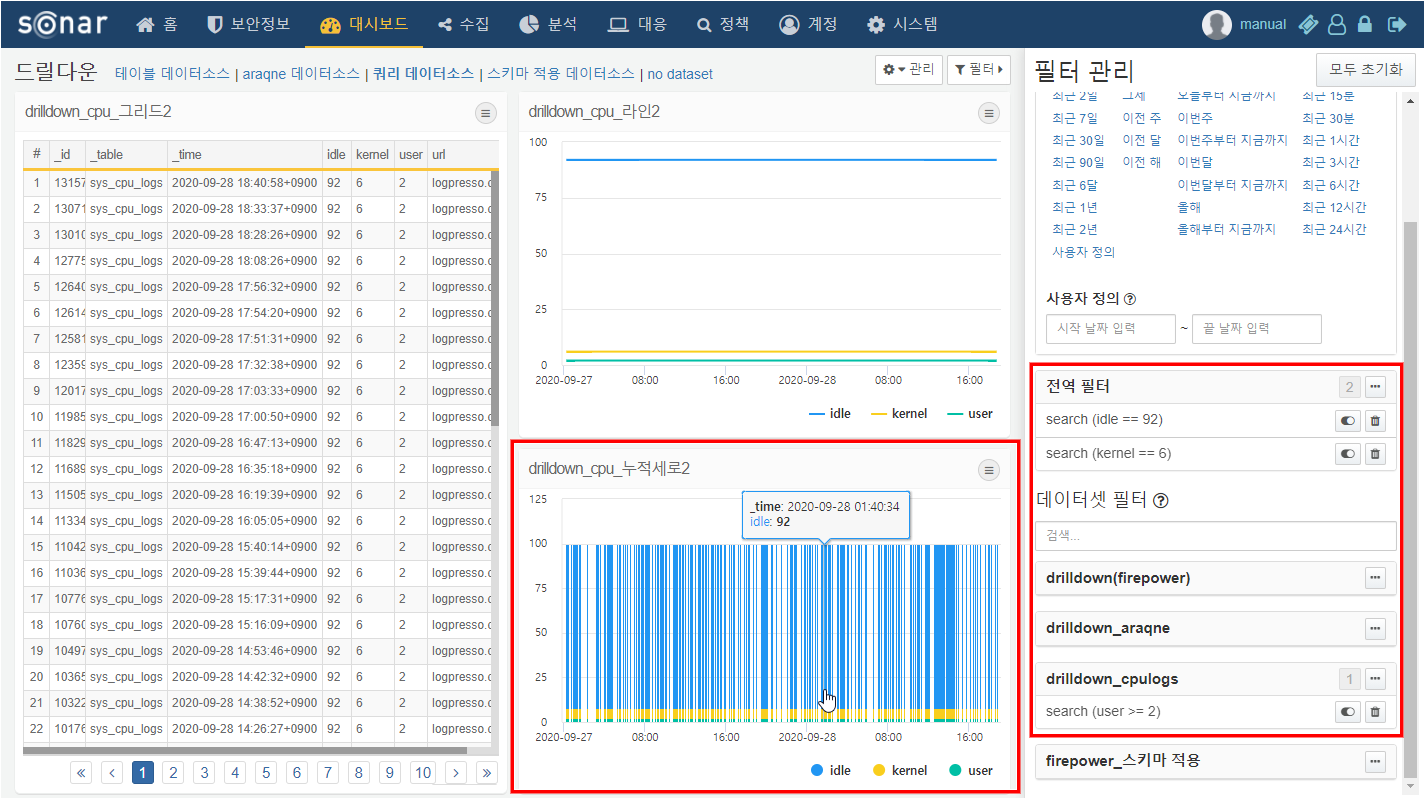Viewport: 1425px width, 799px height.
Task: Select the 최근 7일 time range
Action: (1074, 118)
